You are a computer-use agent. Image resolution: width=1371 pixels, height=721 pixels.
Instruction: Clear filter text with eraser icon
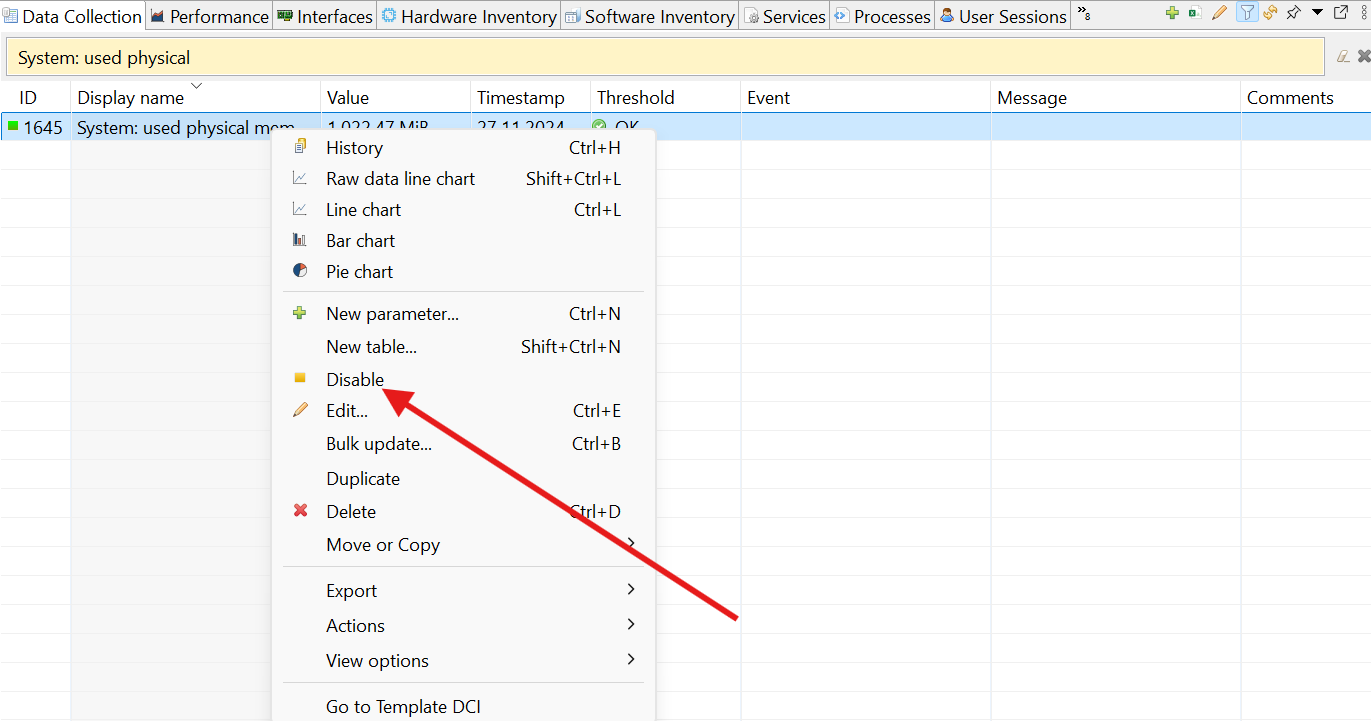point(1343,57)
